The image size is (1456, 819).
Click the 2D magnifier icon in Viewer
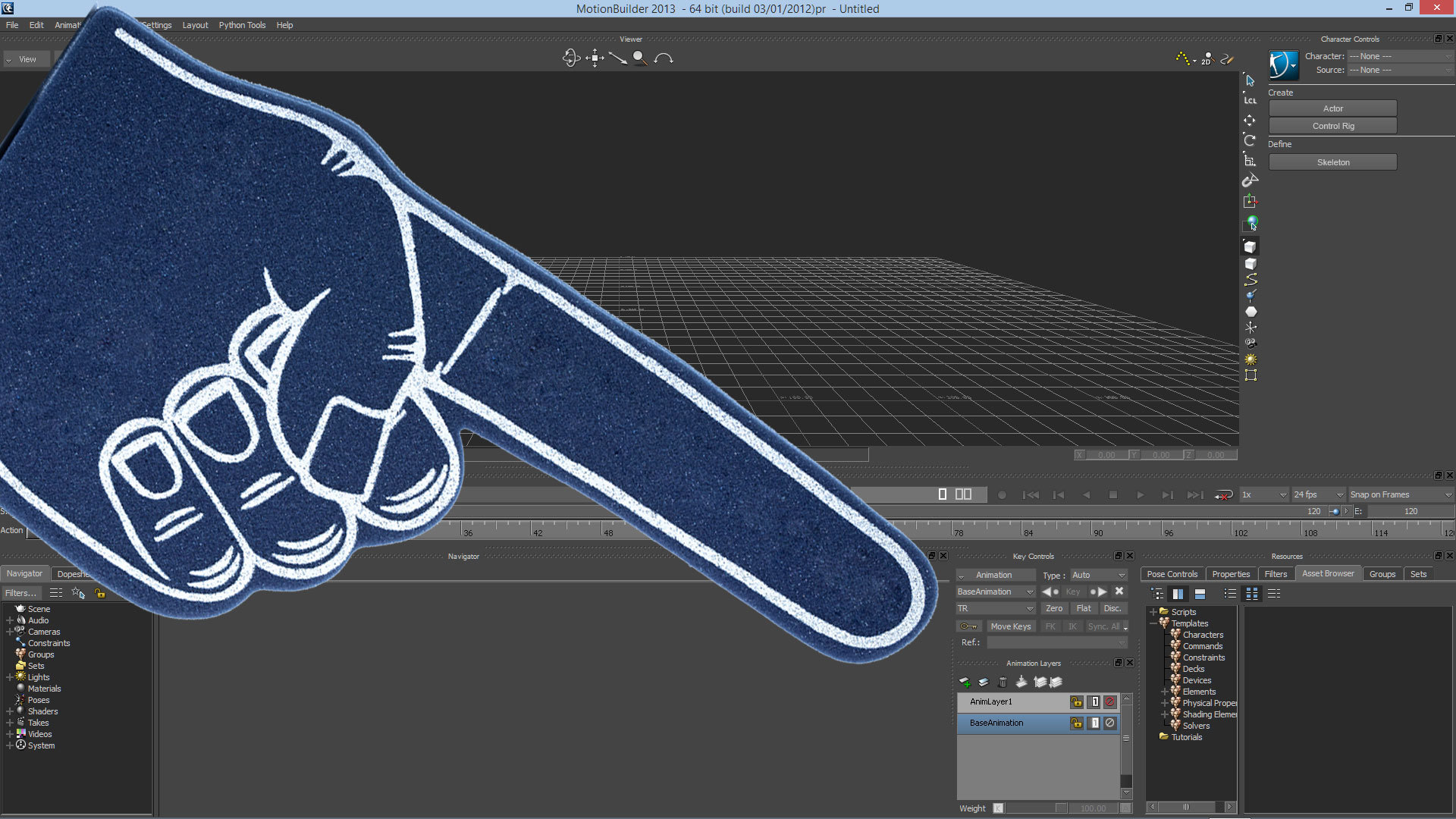click(x=1207, y=58)
